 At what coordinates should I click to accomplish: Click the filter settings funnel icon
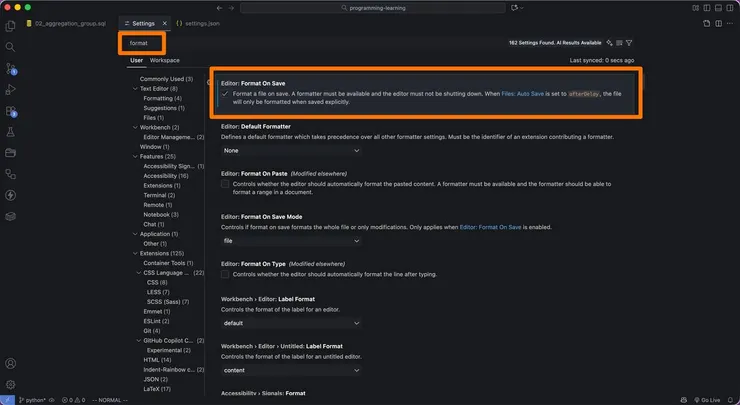[x=629, y=43]
